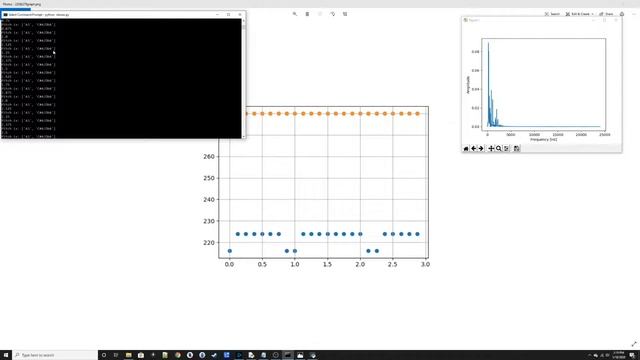Image resolution: width=640 pixels, height=360 pixels.
Task: Open File Explorer from the taskbar
Action: [129, 355]
